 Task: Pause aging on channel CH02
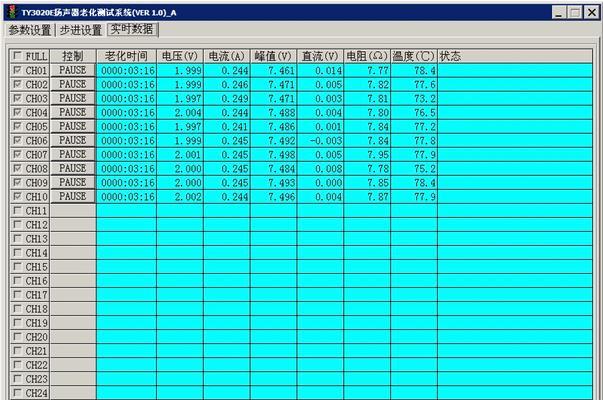[x=73, y=84]
